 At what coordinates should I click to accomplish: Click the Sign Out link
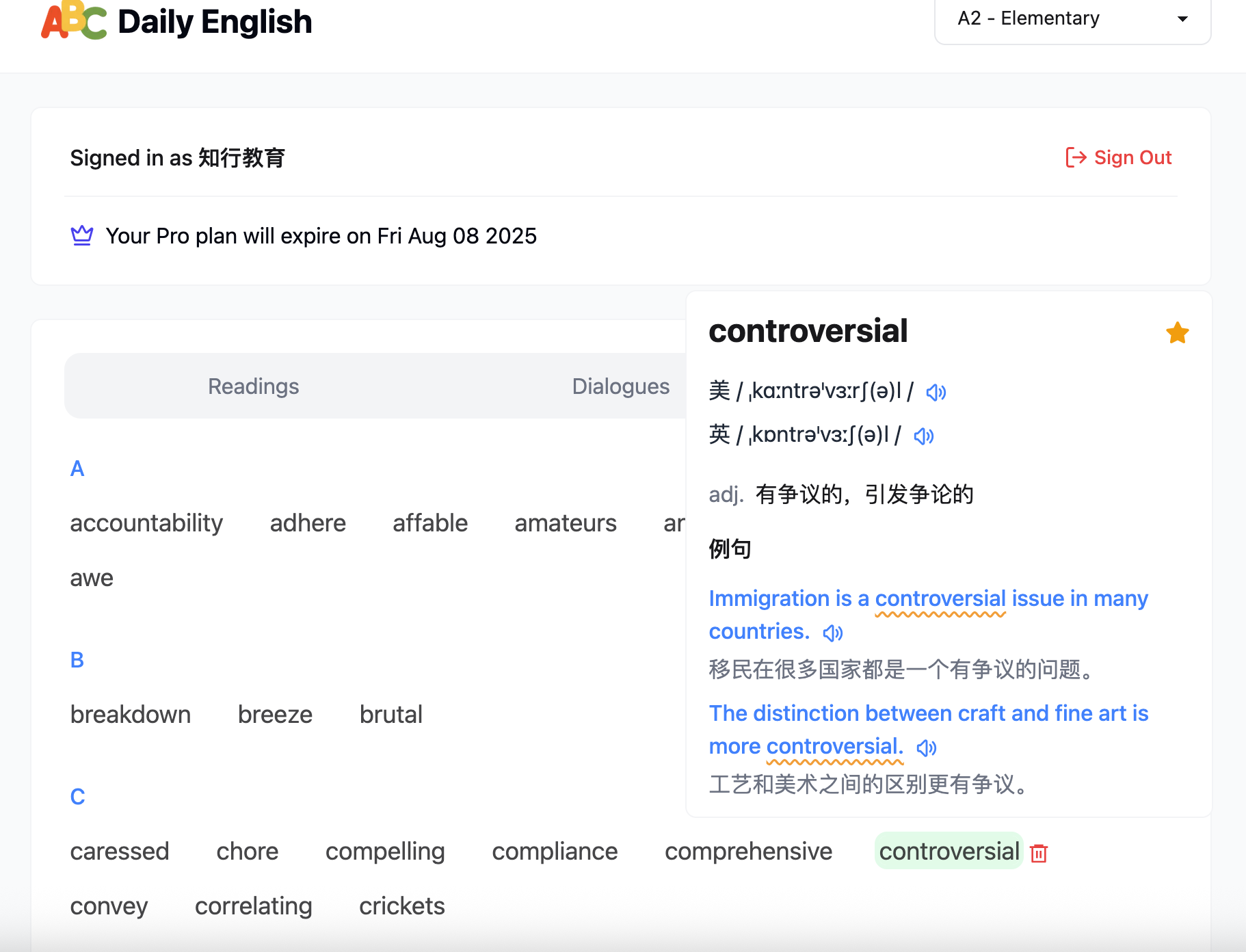(x=1132, y=157)
